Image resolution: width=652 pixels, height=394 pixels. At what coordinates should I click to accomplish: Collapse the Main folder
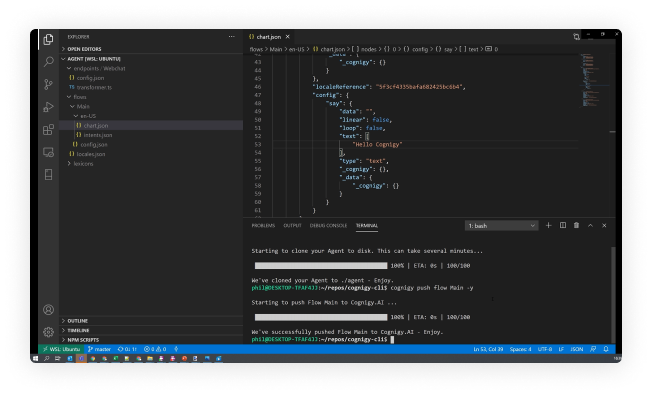click(x=151, y=106)
